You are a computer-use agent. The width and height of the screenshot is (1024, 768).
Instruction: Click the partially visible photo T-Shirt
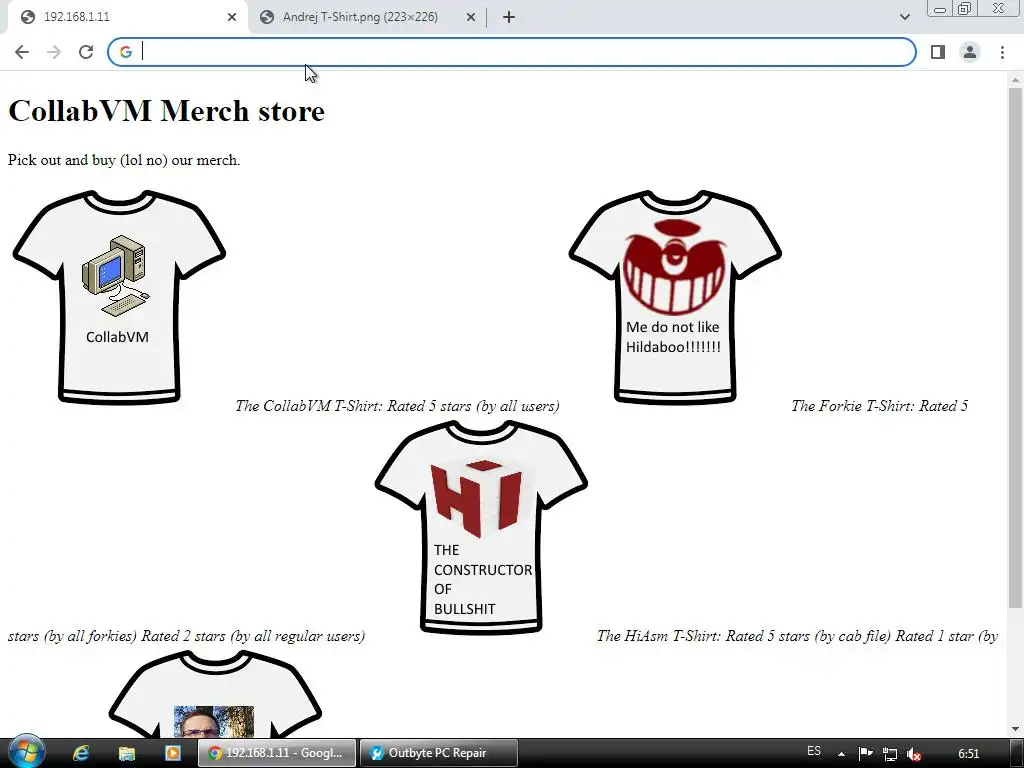pos(215,694)
